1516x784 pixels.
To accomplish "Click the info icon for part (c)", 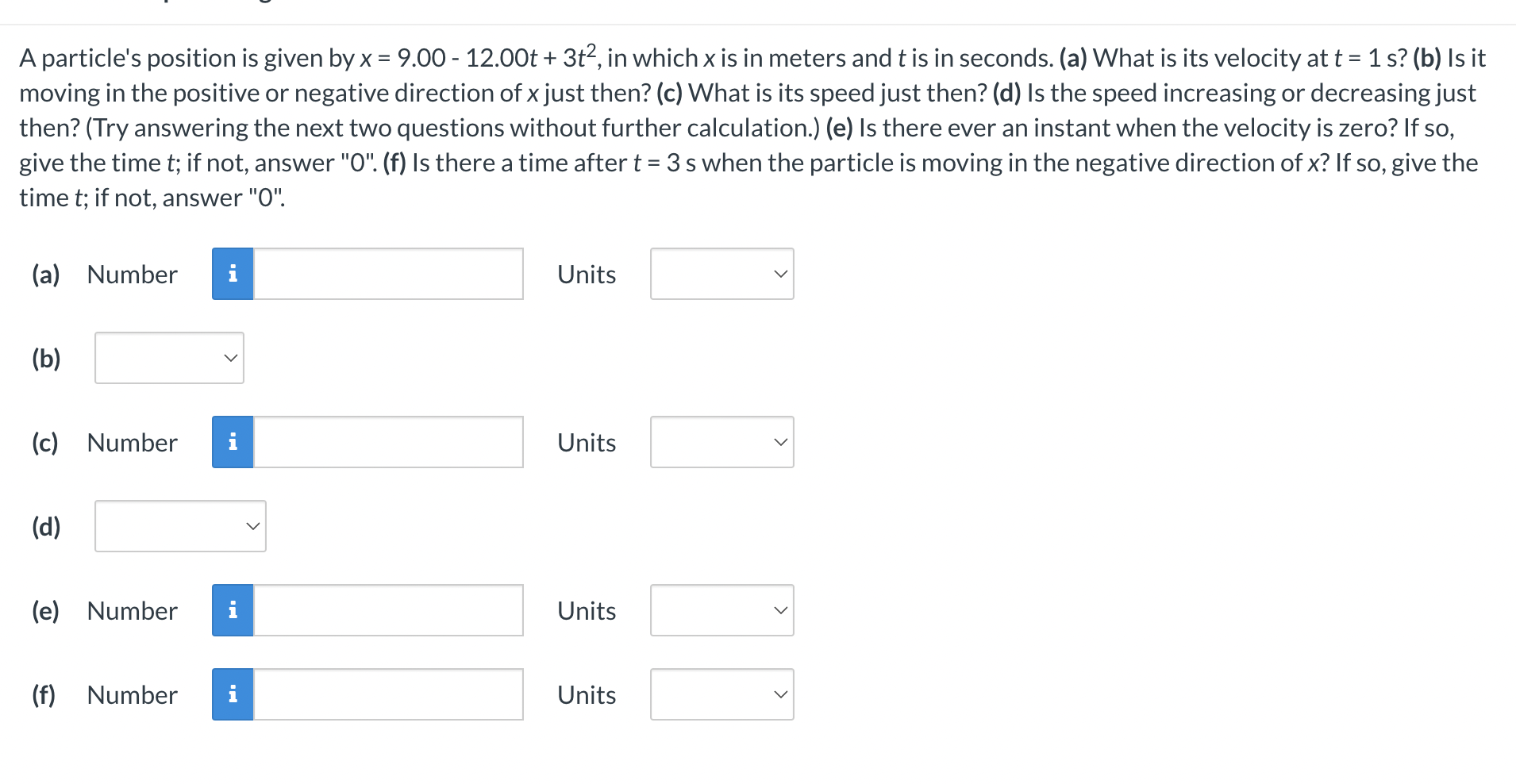I will 232,442.
